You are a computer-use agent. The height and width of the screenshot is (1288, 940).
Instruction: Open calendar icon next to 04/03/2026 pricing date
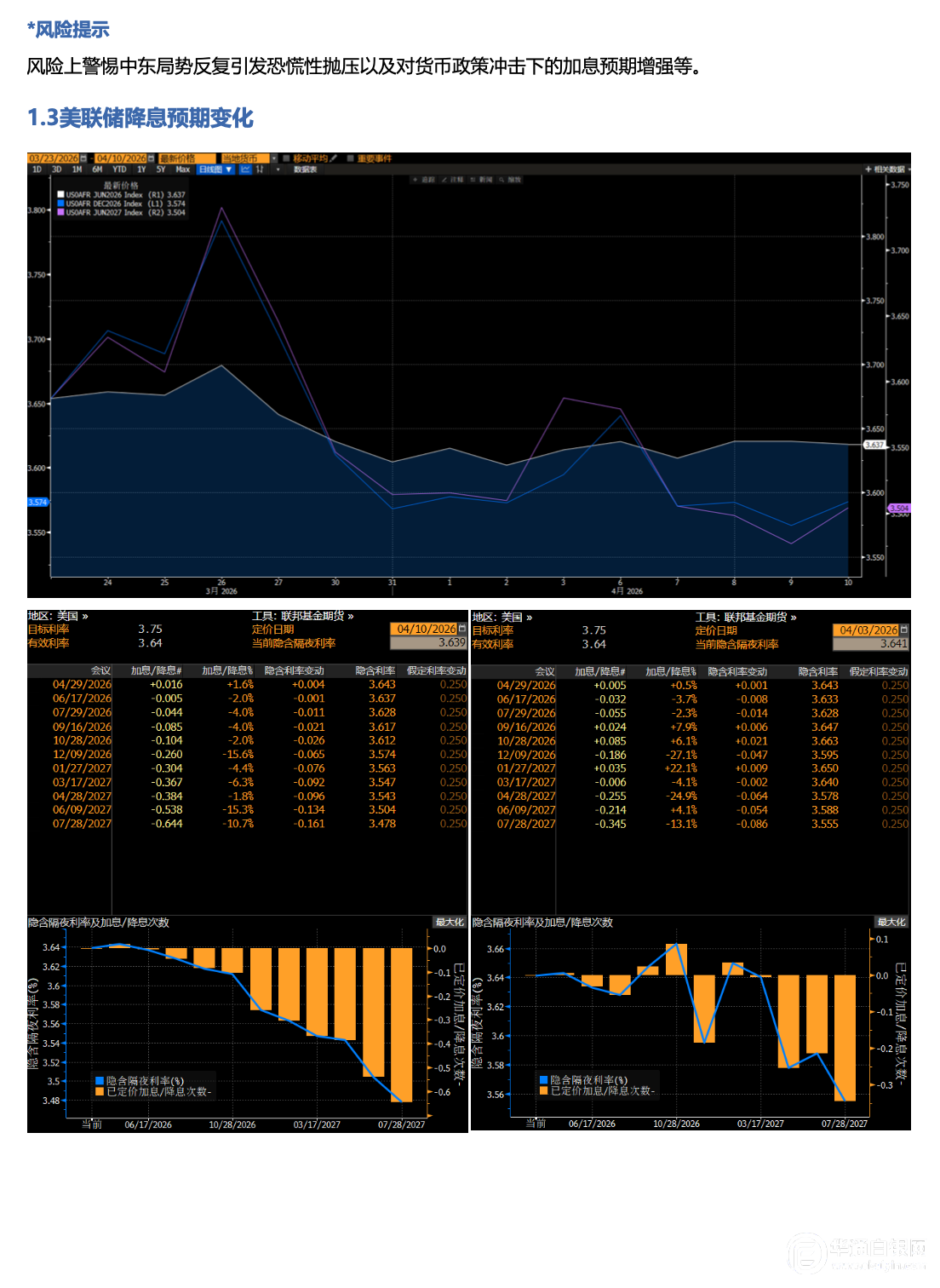point(904,630)
